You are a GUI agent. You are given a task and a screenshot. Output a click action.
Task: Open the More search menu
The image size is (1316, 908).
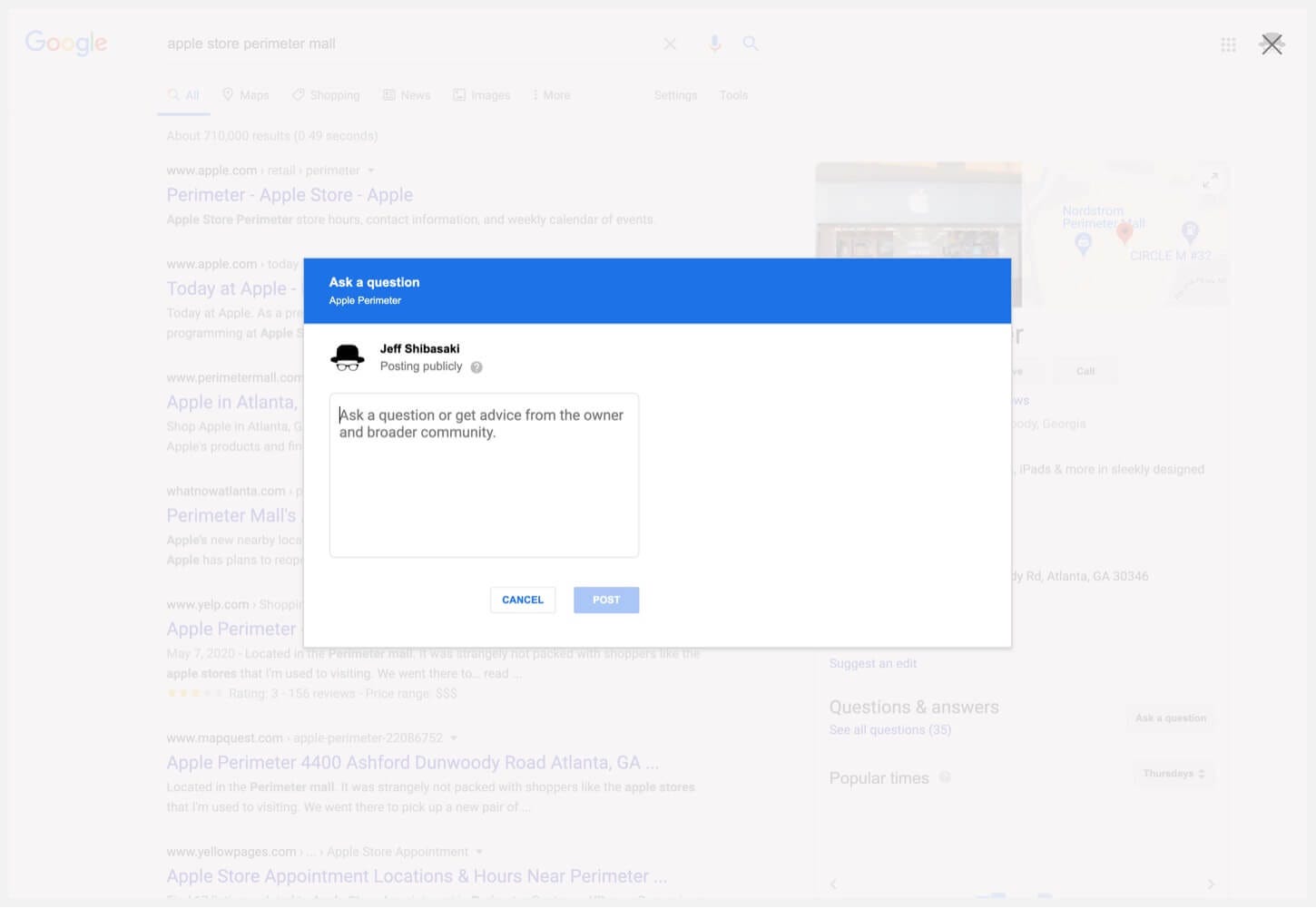click(x=552, y=95)
